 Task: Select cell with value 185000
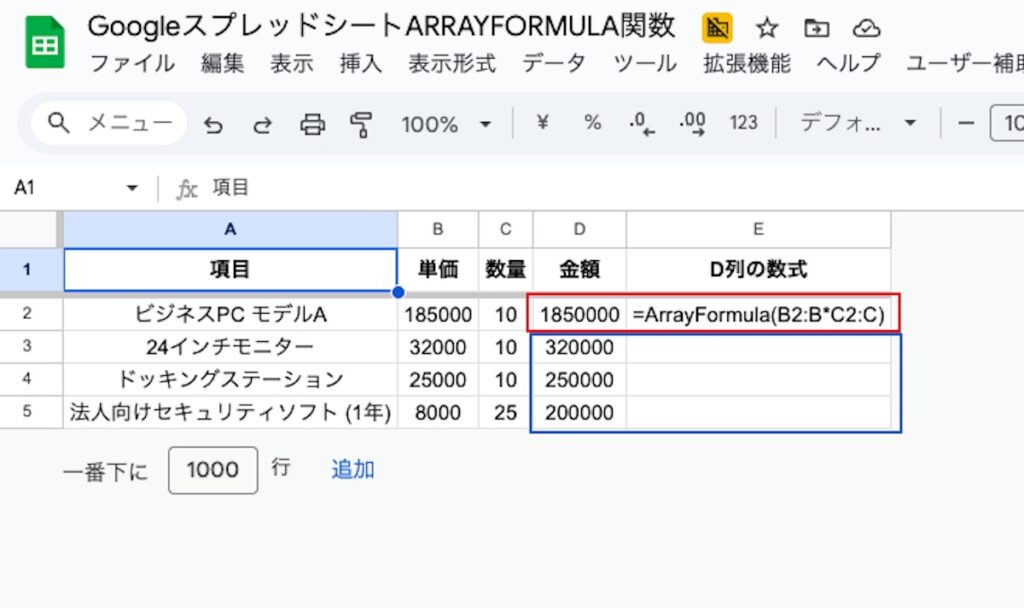point(438,314)
